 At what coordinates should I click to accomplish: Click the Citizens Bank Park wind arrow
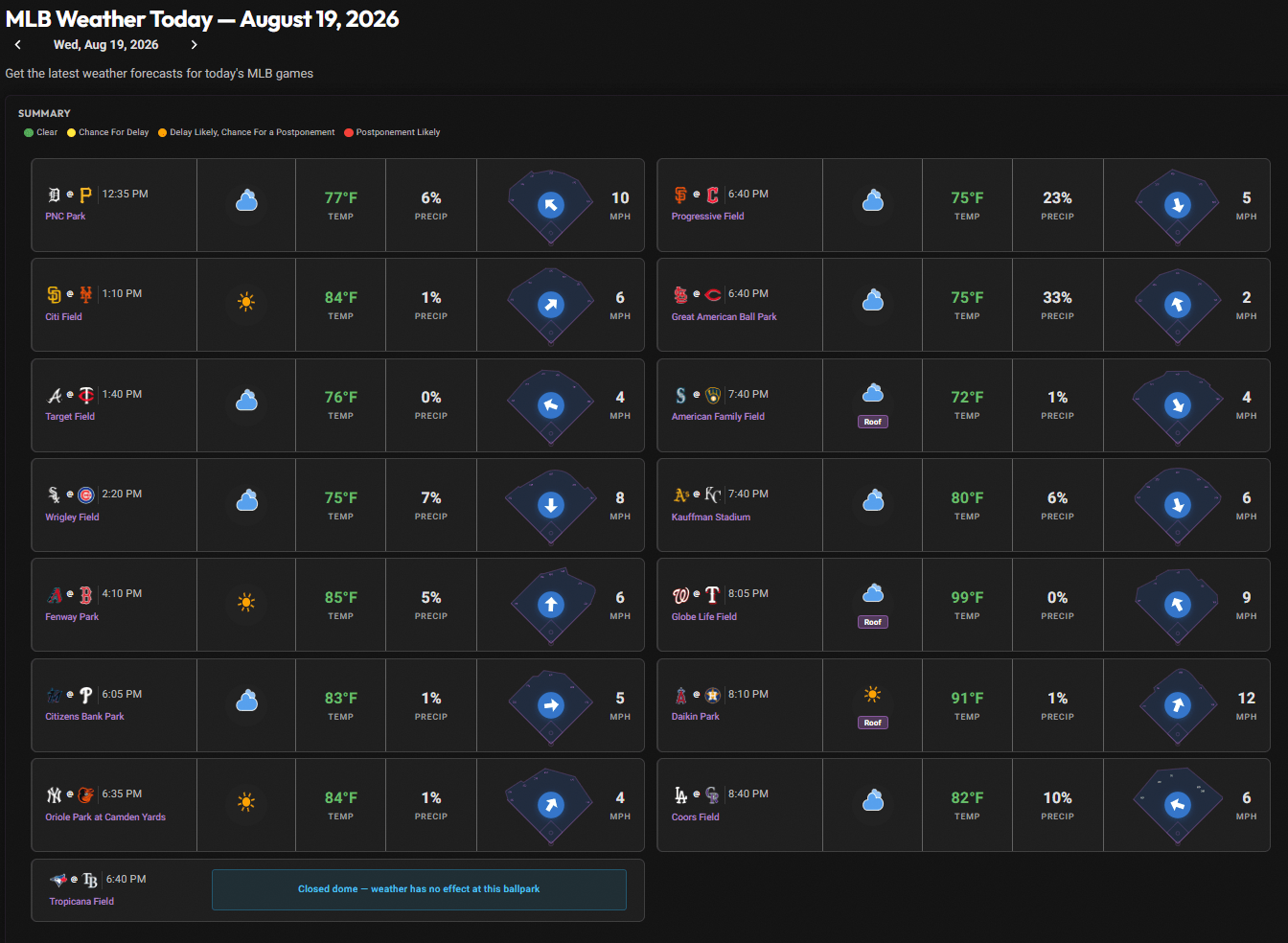(551, 705)
